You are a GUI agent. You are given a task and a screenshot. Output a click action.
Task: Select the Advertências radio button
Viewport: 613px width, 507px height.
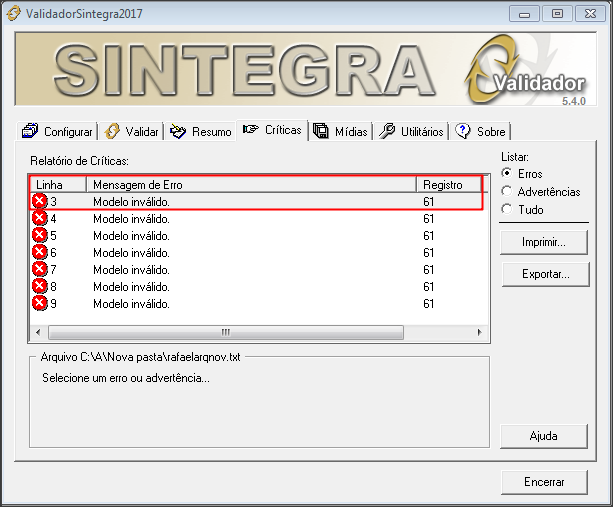pyautogui.click(x=507, y=191)
